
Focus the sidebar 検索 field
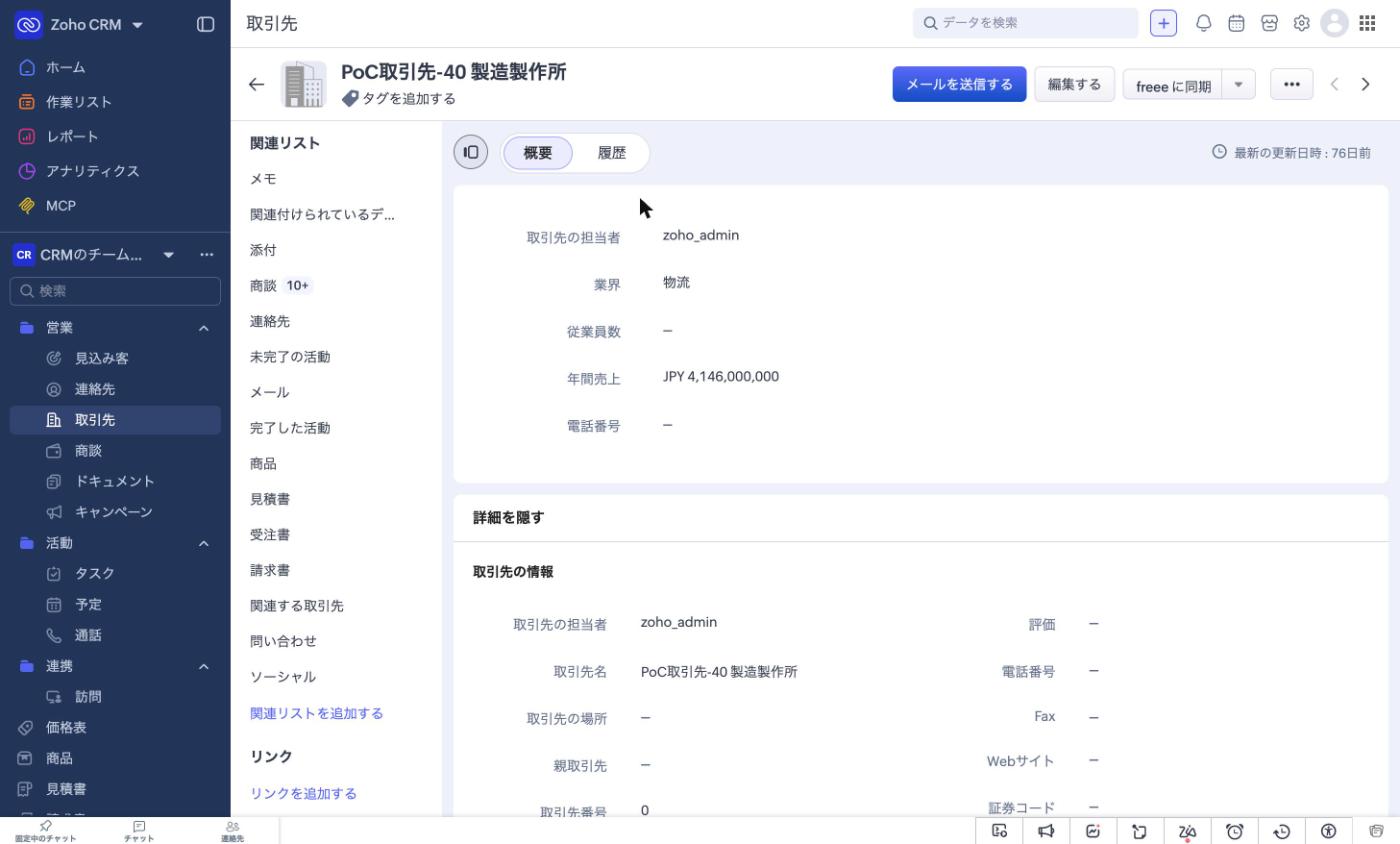click(x=115, y=291)
